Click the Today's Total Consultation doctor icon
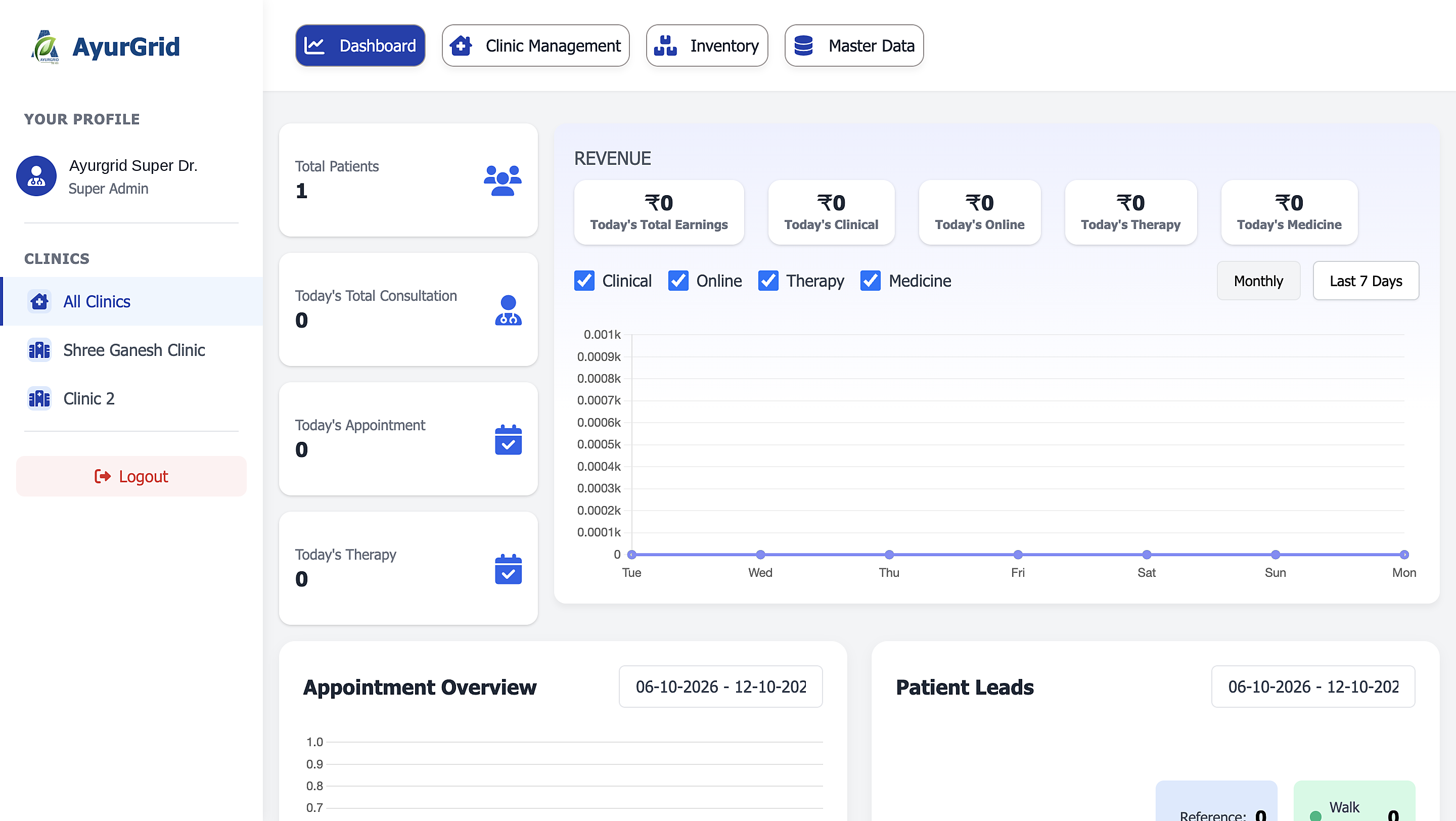Viewport: 1456px width, 821px height. (508, 309)
